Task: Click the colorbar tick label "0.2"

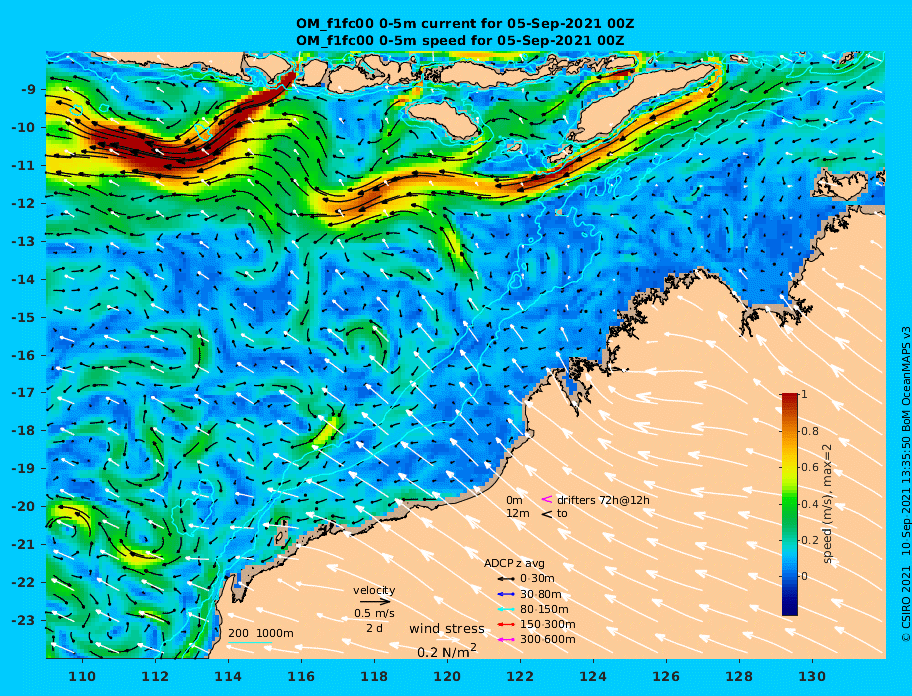Action: point(810,540)
